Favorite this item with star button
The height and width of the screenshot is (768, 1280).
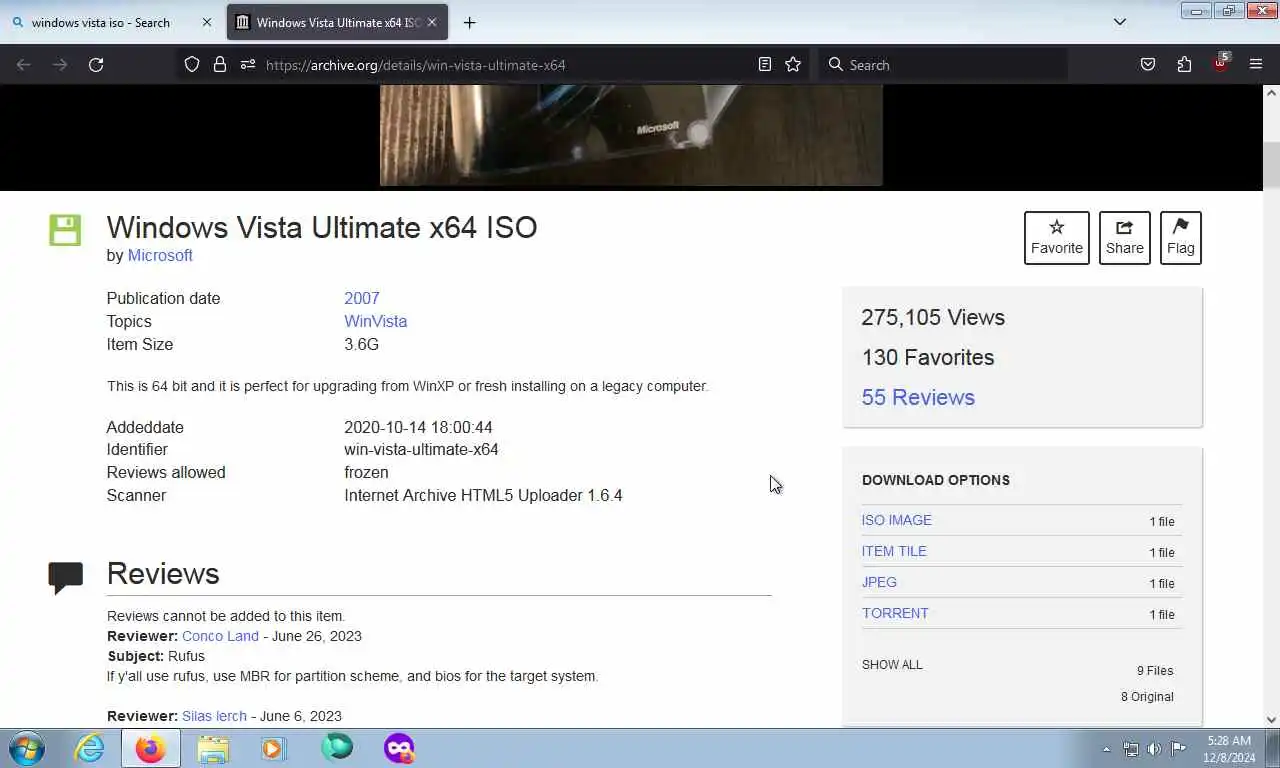[1057, 238]
